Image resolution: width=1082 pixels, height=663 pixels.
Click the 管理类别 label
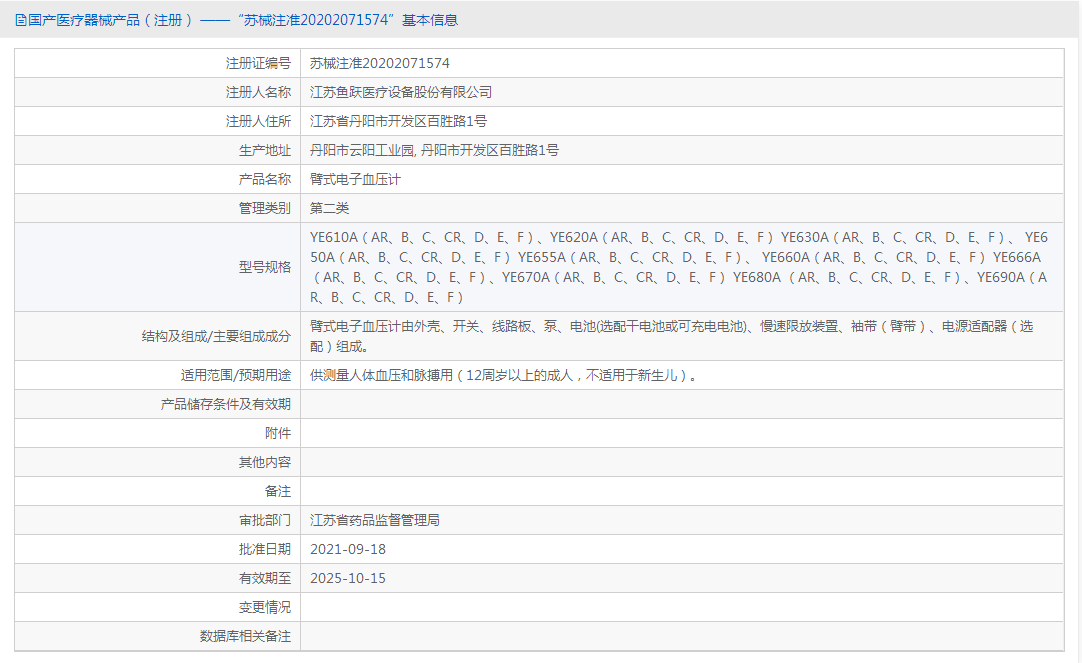(x=265, y=208)
